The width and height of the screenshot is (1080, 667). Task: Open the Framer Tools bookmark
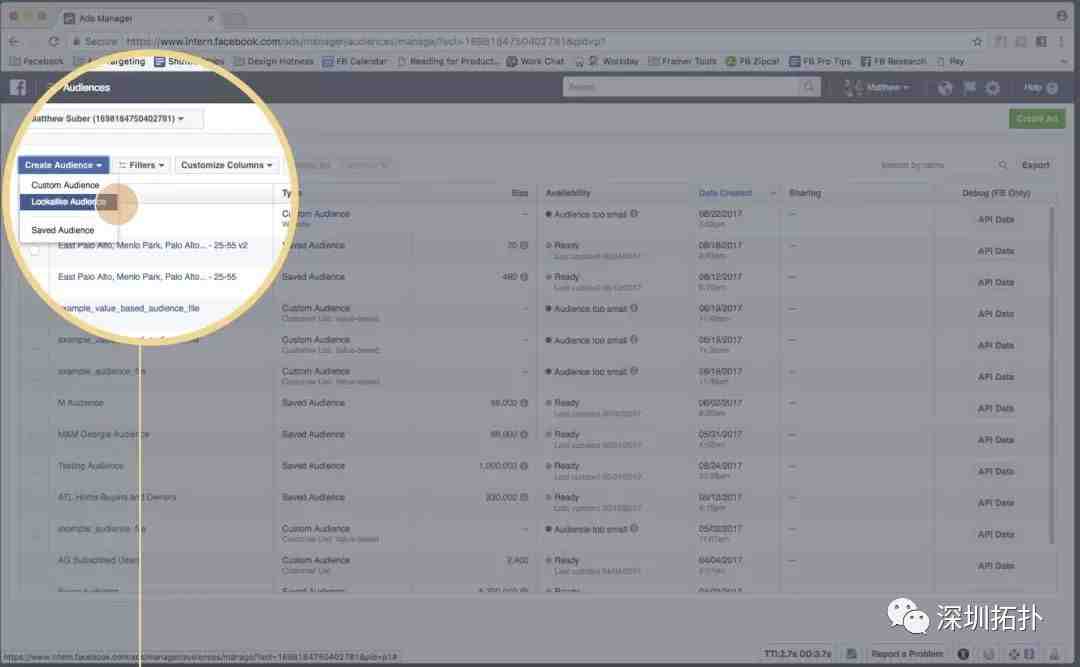tap(683, 61)
